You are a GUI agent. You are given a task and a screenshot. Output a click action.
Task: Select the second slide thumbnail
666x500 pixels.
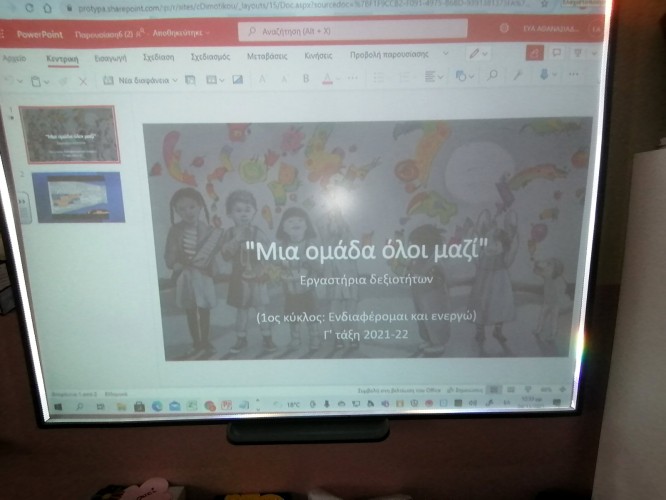pyautogui.click(x=78, y=197)
